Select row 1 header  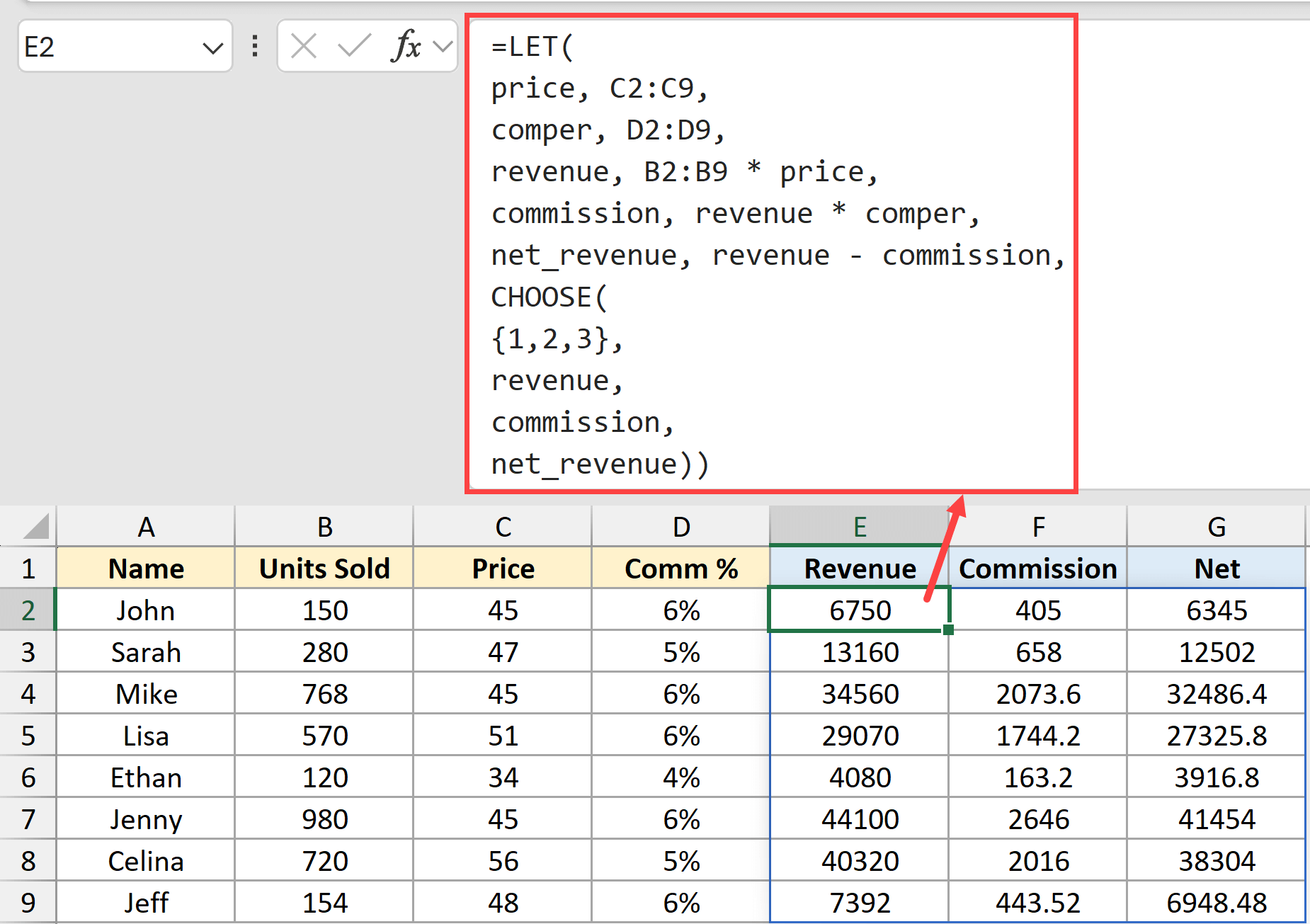coord(28,568)
